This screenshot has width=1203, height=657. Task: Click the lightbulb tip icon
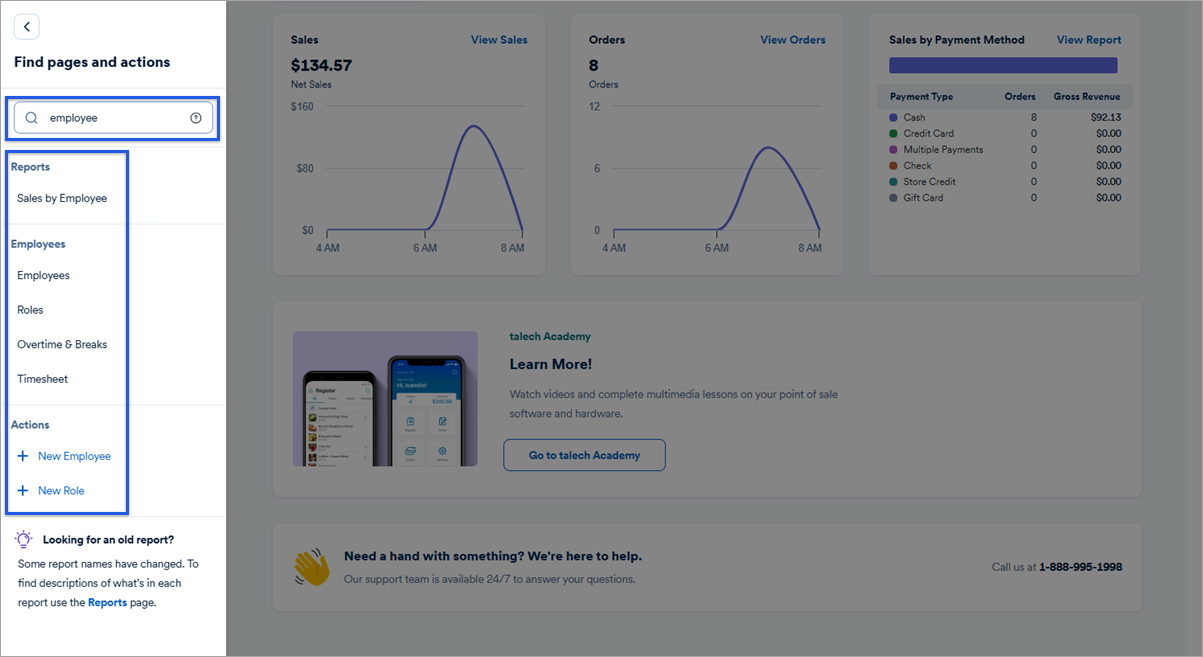pos(24,539)
